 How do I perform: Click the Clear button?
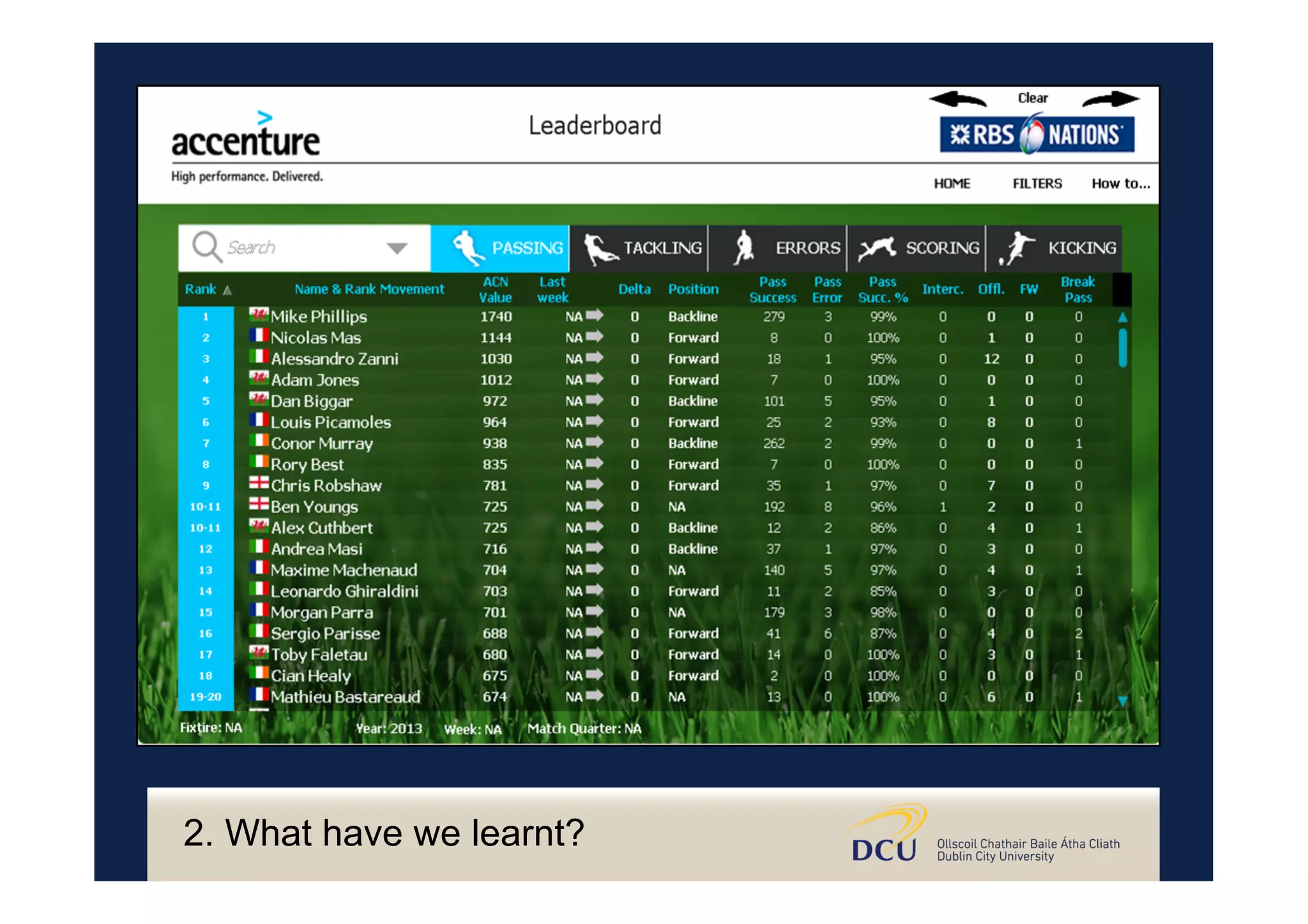pyautogui.click(x=1032, y=98)
